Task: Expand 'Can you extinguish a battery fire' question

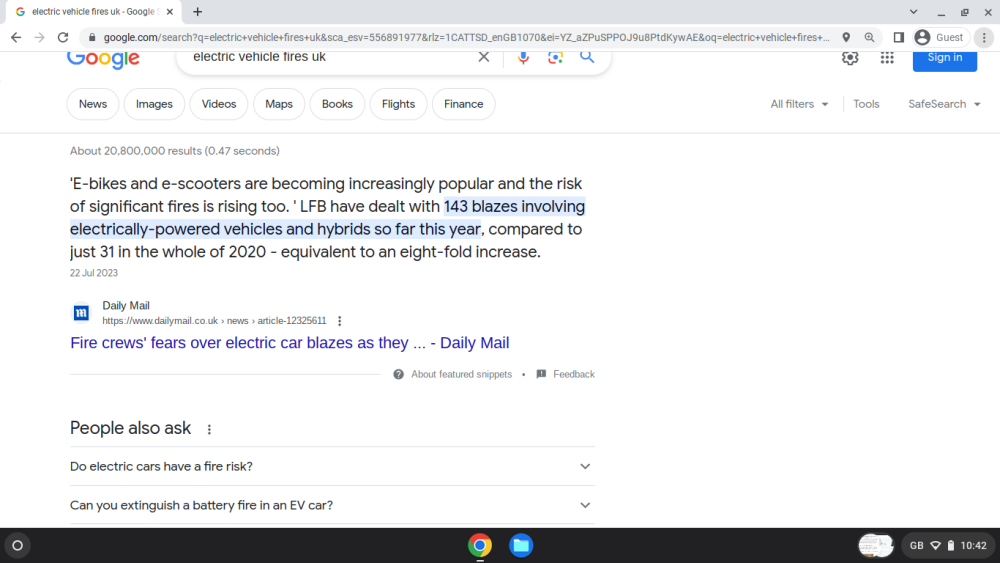Action: click(x=332, y=505)
